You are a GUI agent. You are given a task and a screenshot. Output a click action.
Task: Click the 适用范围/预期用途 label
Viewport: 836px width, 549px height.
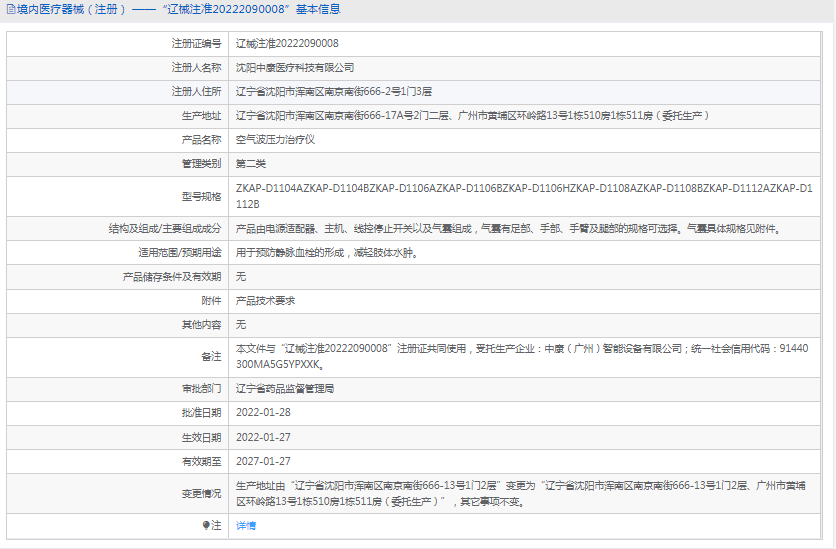[x=180, y=253]
